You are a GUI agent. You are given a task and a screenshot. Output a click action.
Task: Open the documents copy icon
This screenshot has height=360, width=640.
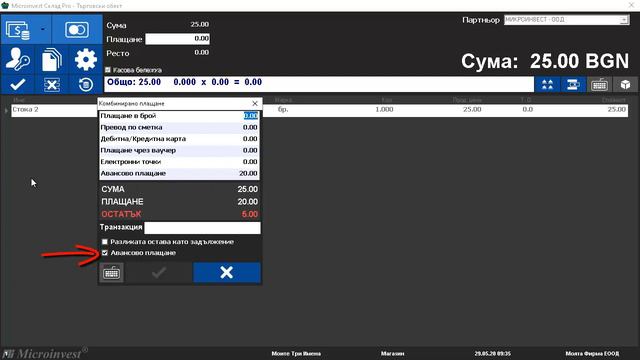(x=51, y=60)
